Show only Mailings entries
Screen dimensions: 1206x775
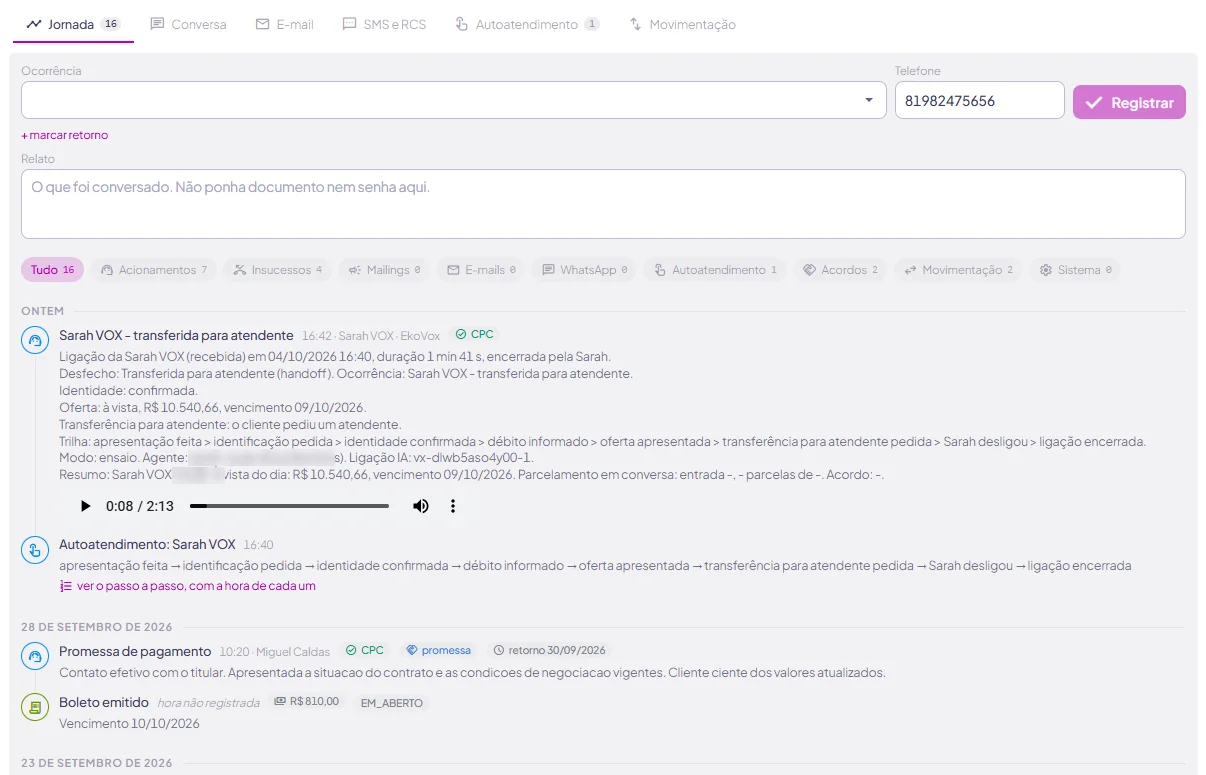[384, 270]
